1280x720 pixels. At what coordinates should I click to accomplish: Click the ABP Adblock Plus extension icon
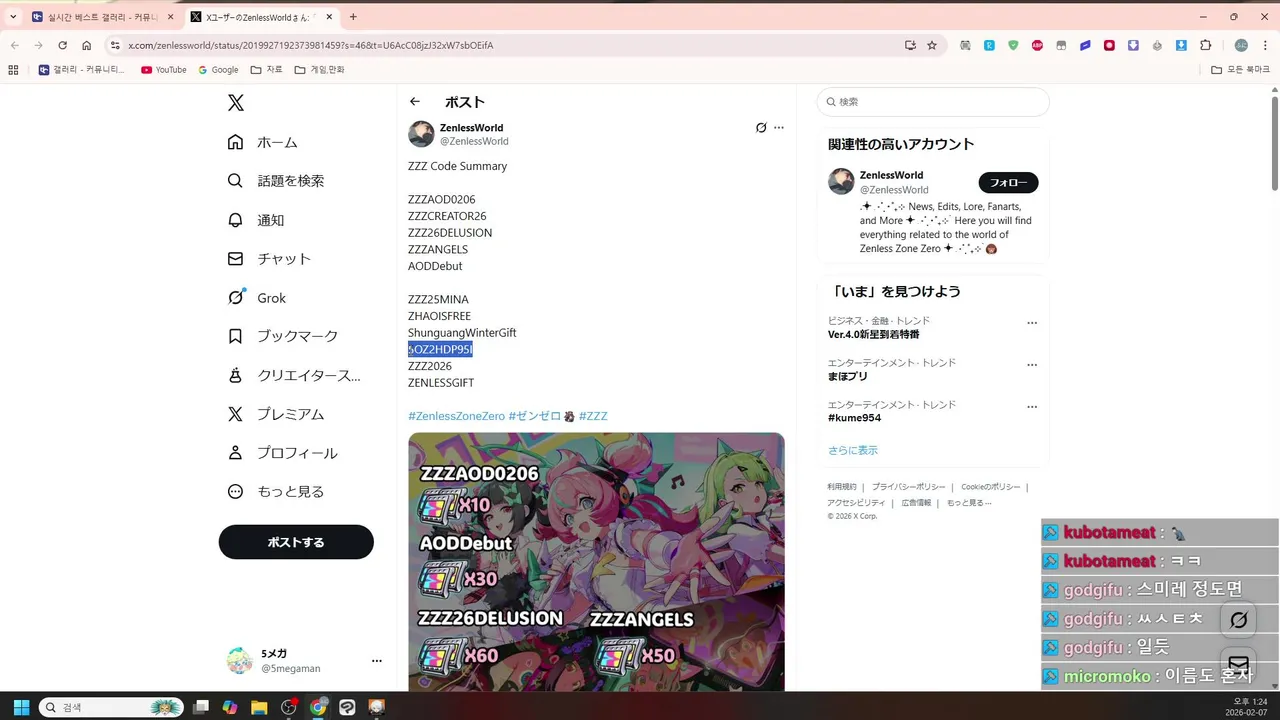(x=1037, y=45)
